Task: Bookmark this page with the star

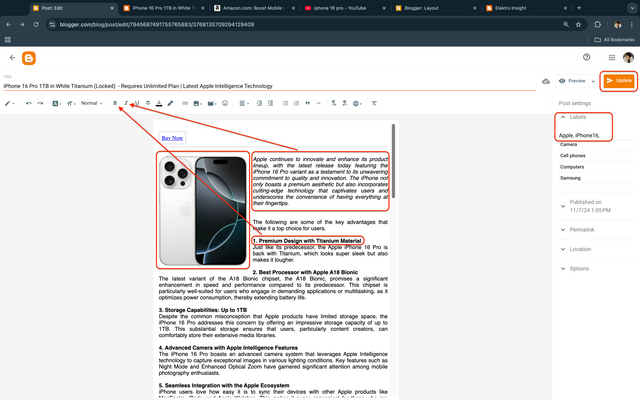Action: pos(578,24)
